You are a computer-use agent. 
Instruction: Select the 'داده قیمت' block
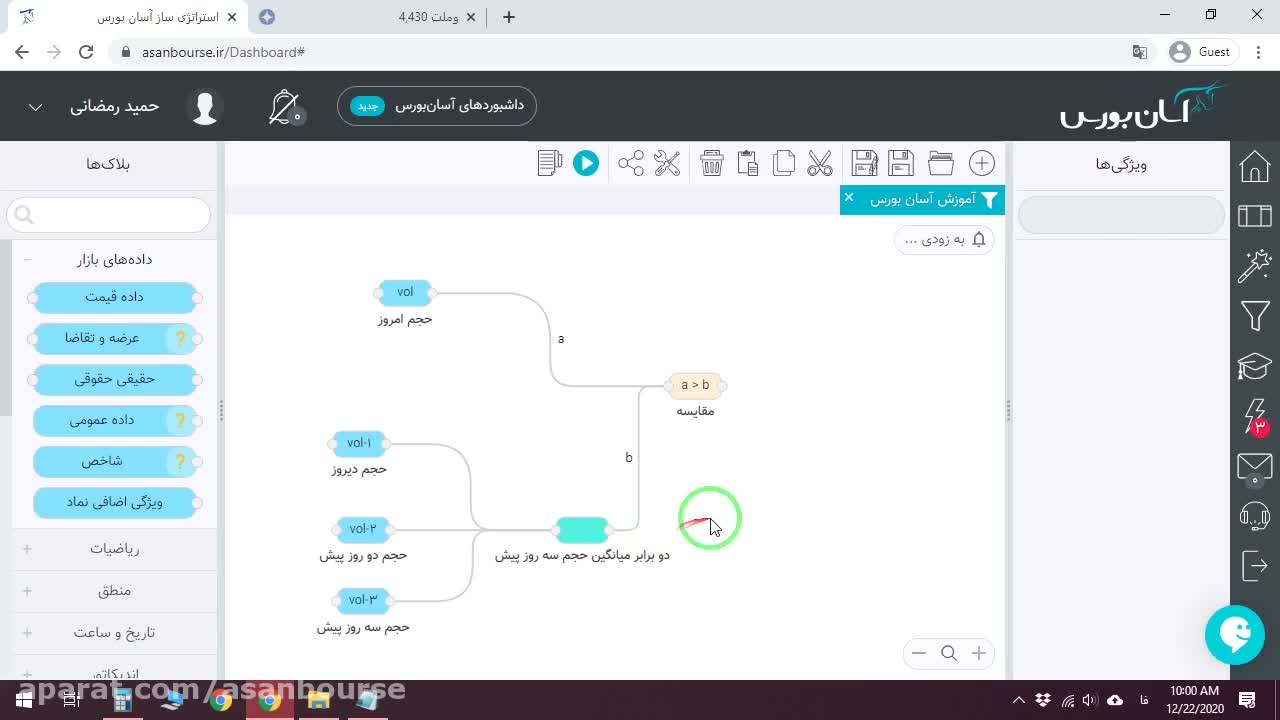coord(114,297)
